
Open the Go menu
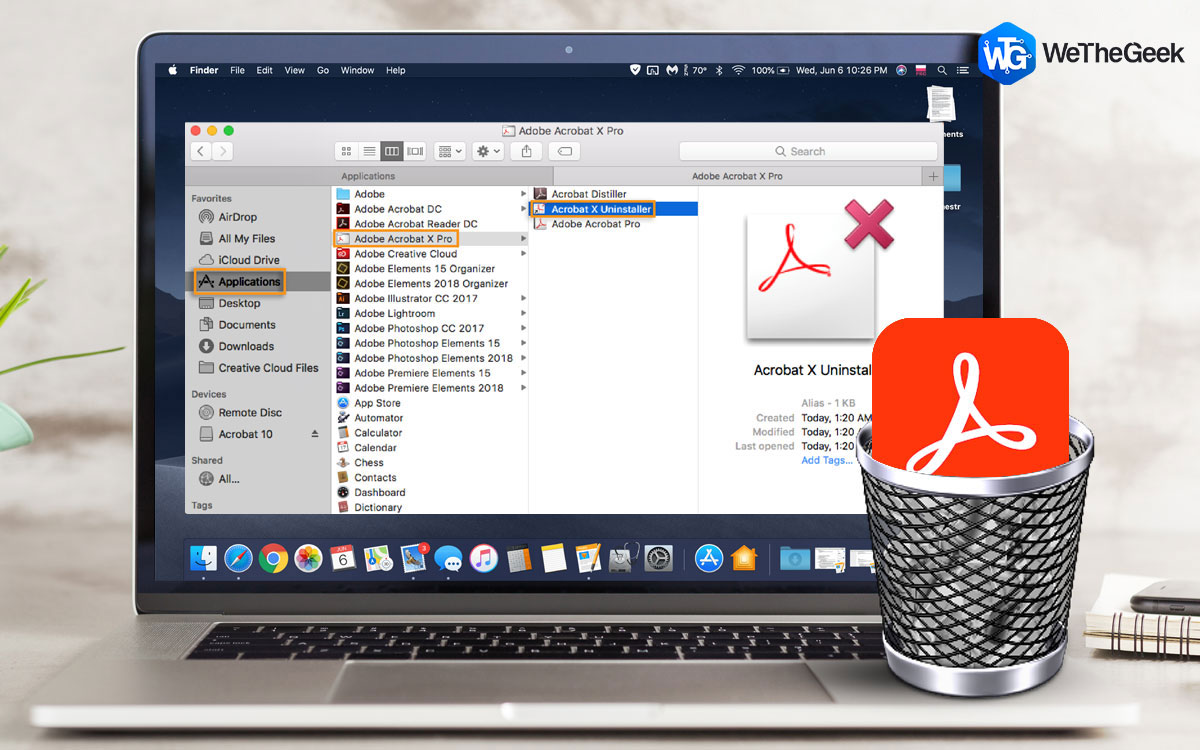click(323, 70)
